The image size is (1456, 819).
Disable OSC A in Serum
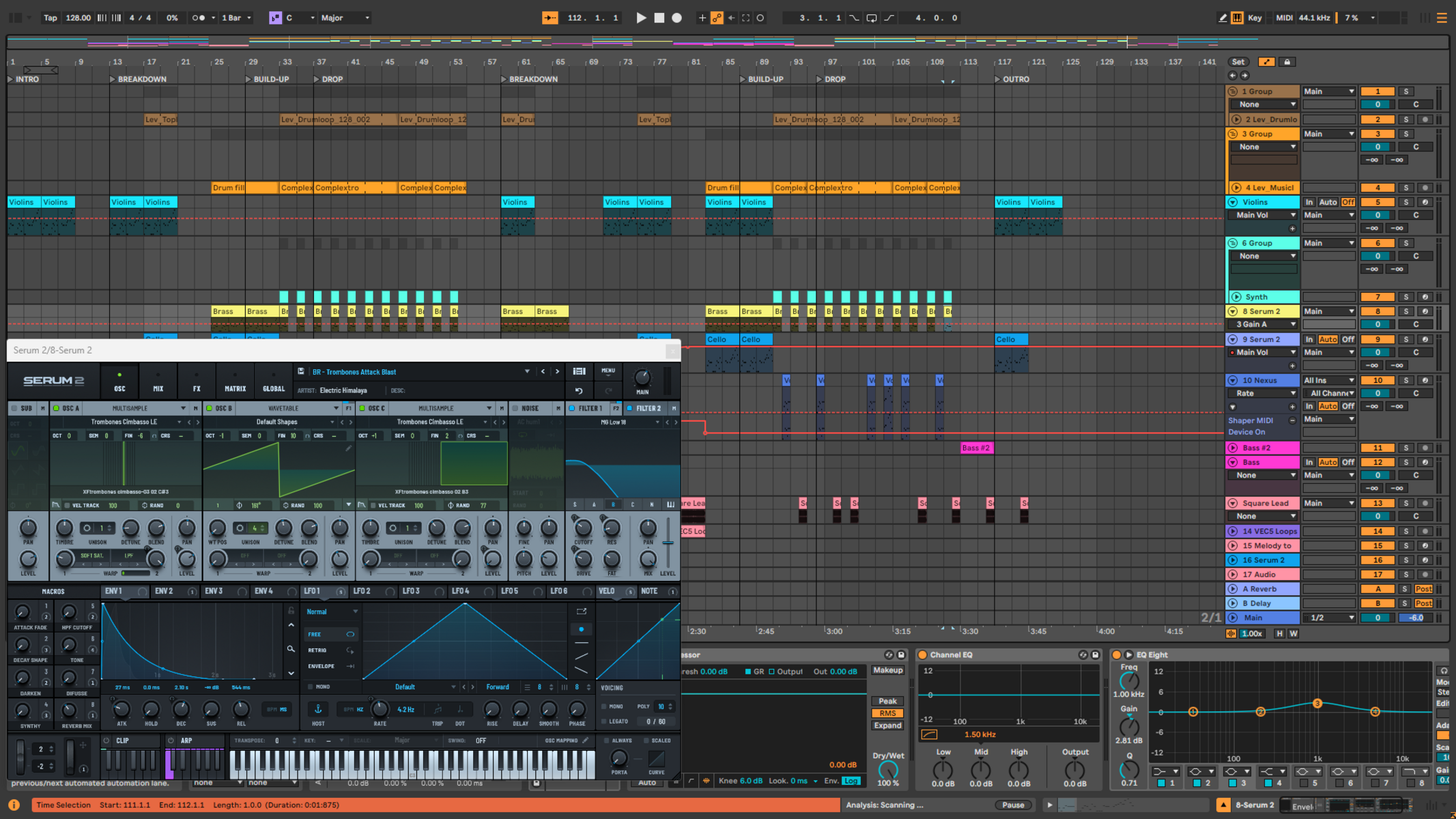tap(57, 408)
